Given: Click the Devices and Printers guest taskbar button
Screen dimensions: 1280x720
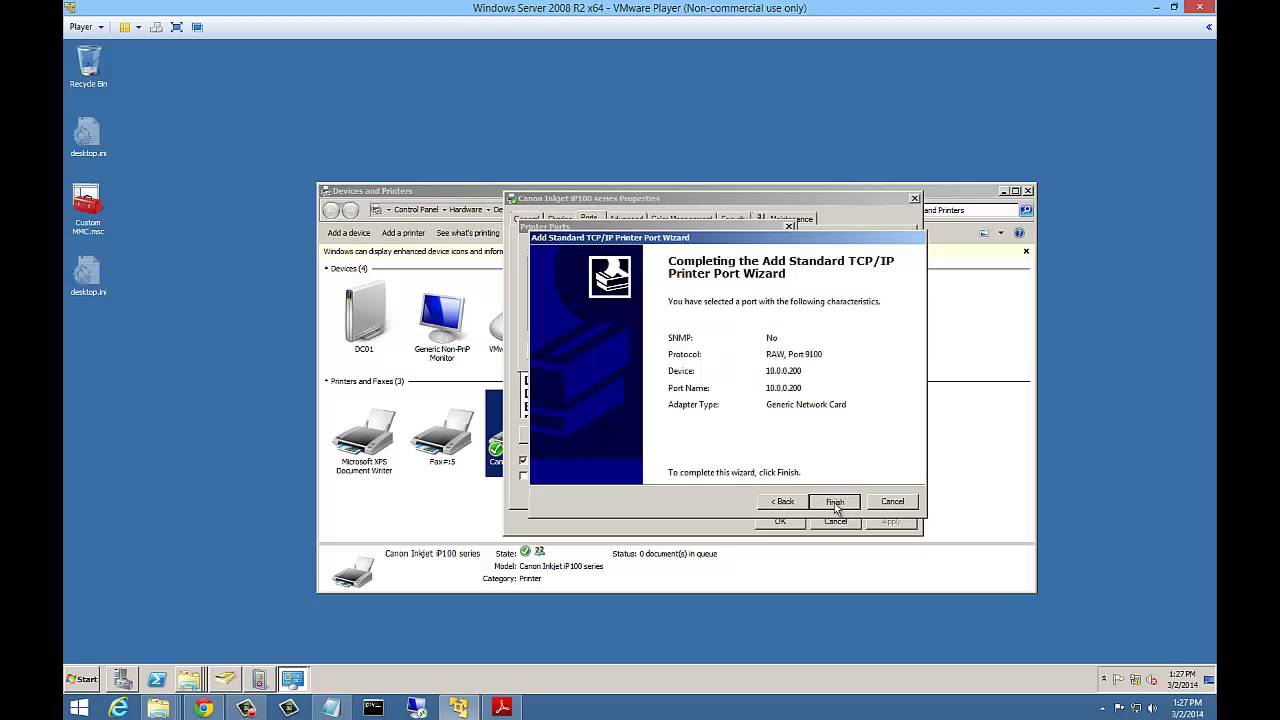Looking at the screenshot, I should [292, 679].
